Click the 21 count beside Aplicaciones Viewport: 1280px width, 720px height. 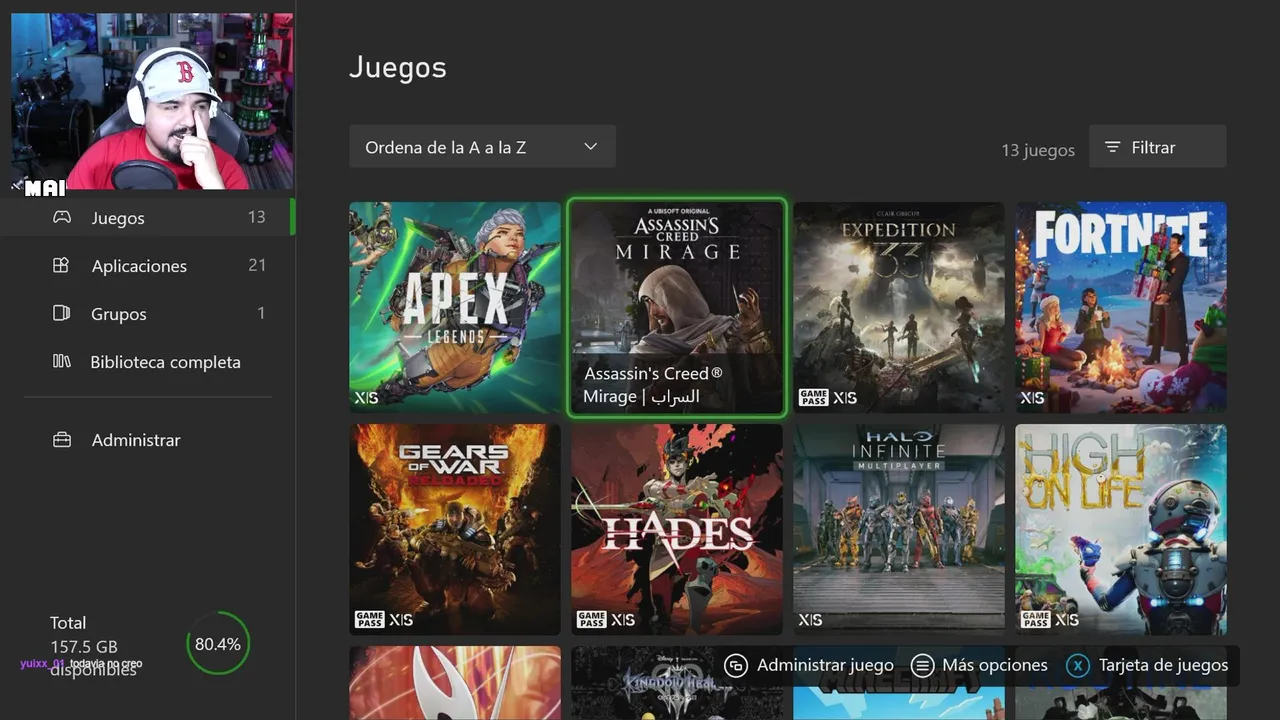[257, 265]
